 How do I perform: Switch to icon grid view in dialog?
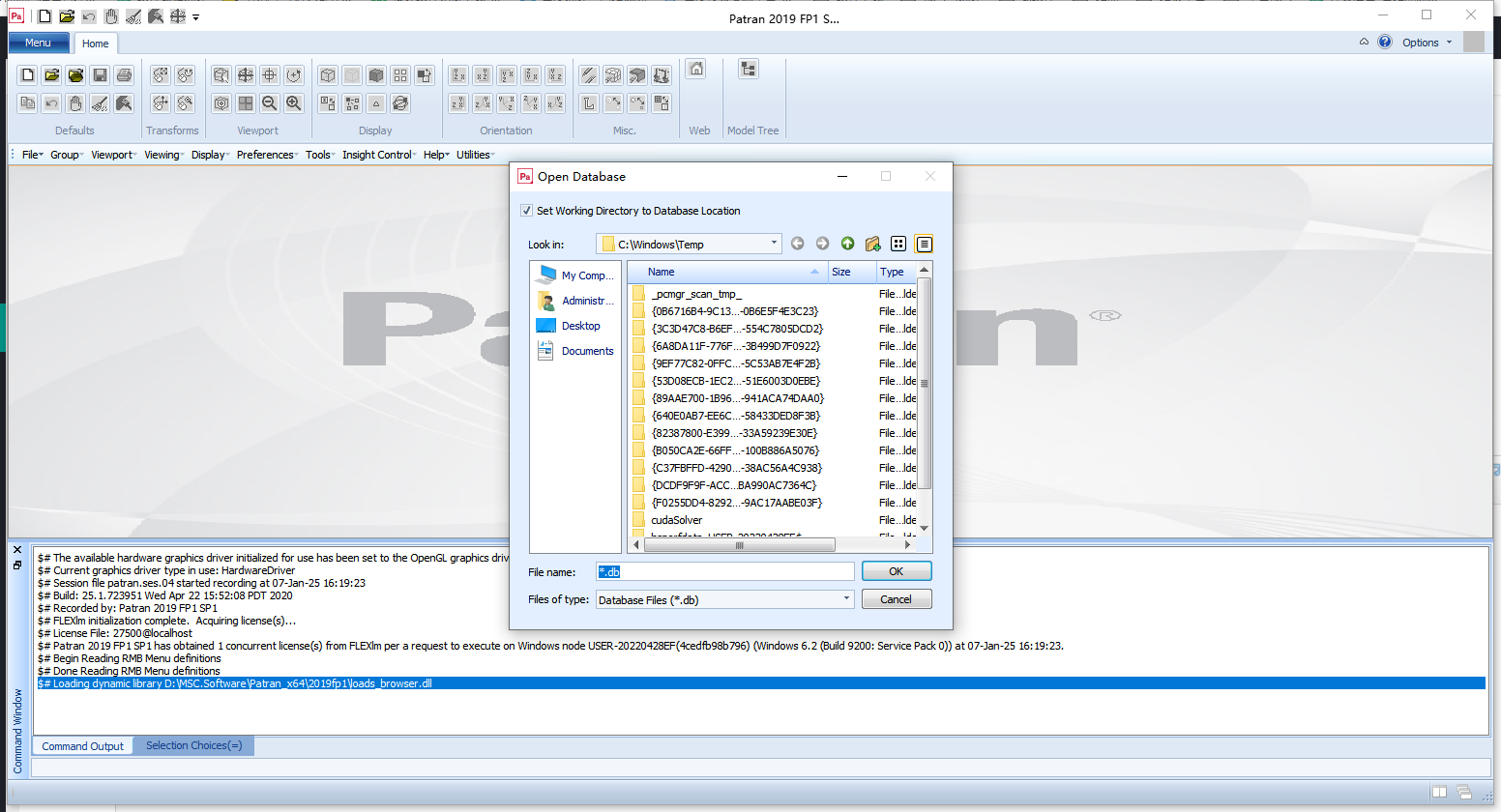click(898, 244)
